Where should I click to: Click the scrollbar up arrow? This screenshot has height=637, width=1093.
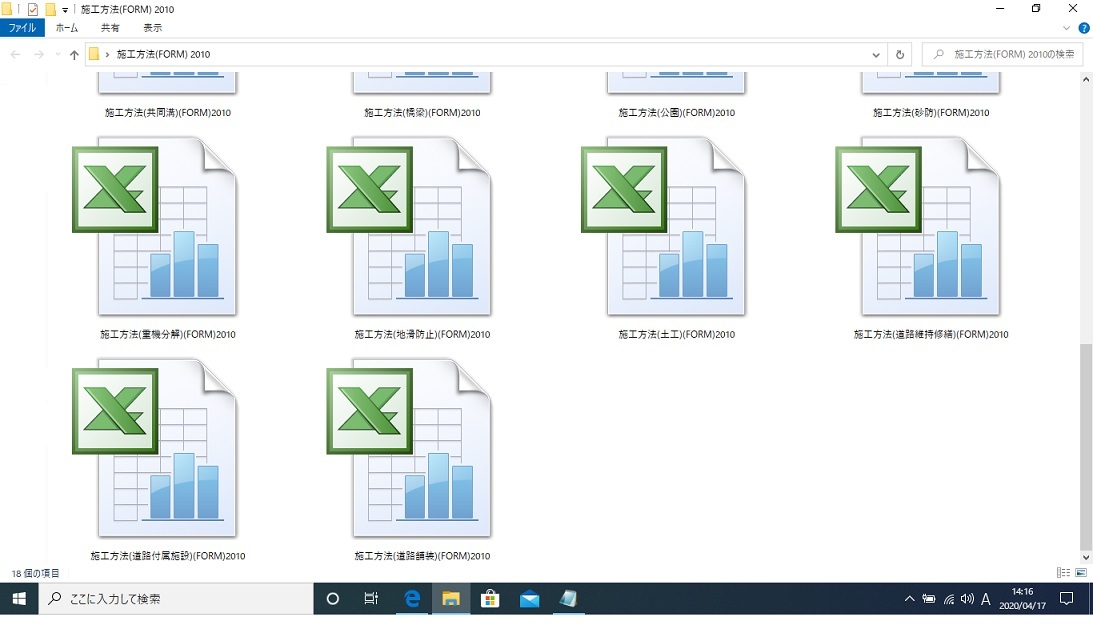(1085, 79)
